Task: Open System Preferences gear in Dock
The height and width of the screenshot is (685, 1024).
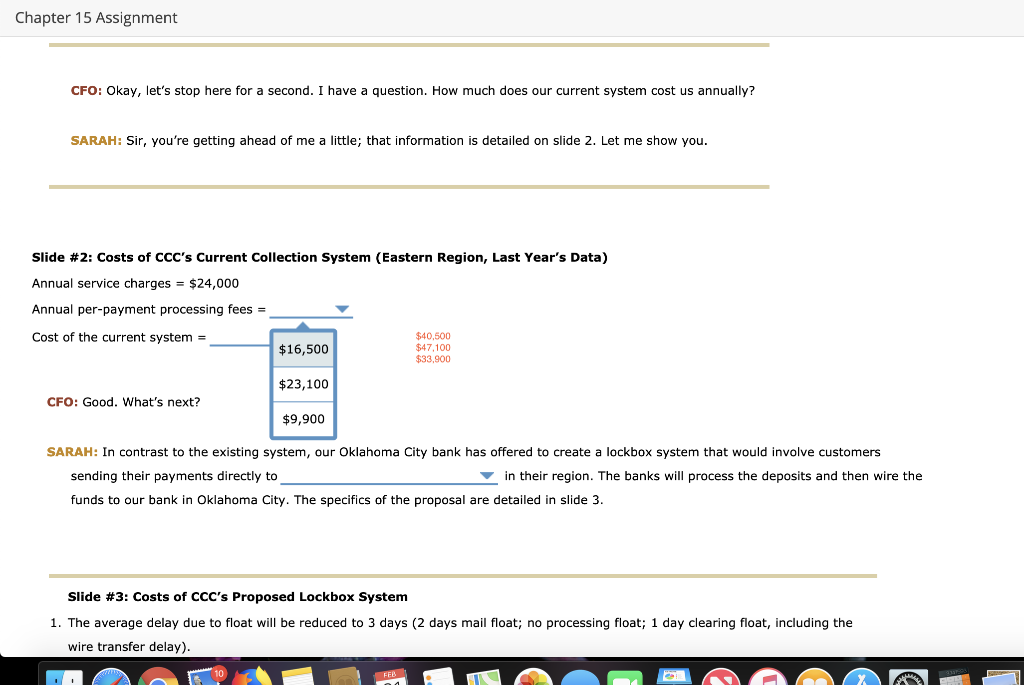Action: [908, 677]
